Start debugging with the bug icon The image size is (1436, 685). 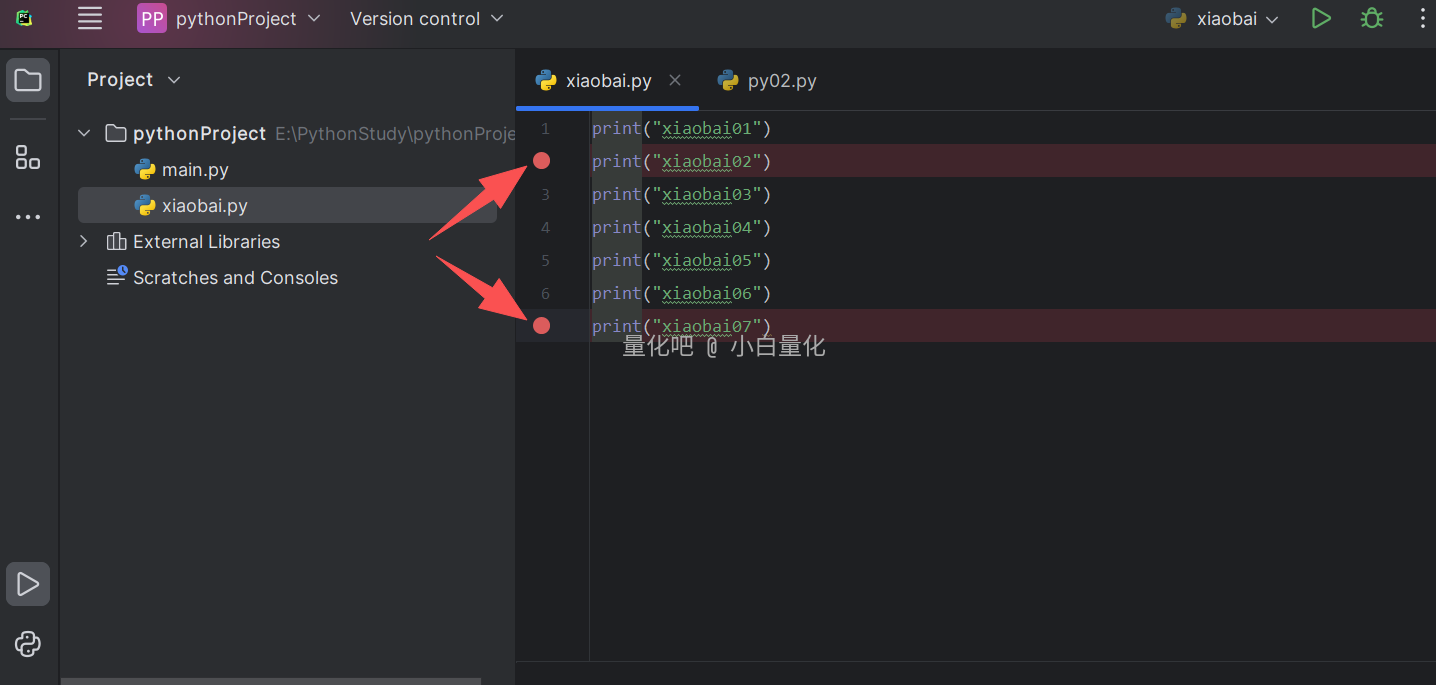[x=1372, y=18]
